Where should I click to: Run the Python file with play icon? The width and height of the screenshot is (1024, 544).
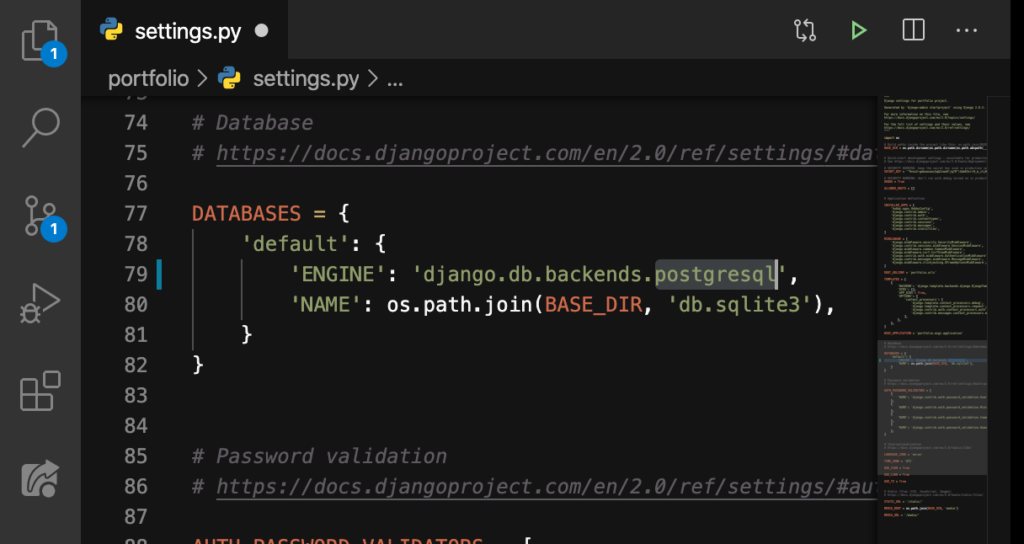click(858, 30)
